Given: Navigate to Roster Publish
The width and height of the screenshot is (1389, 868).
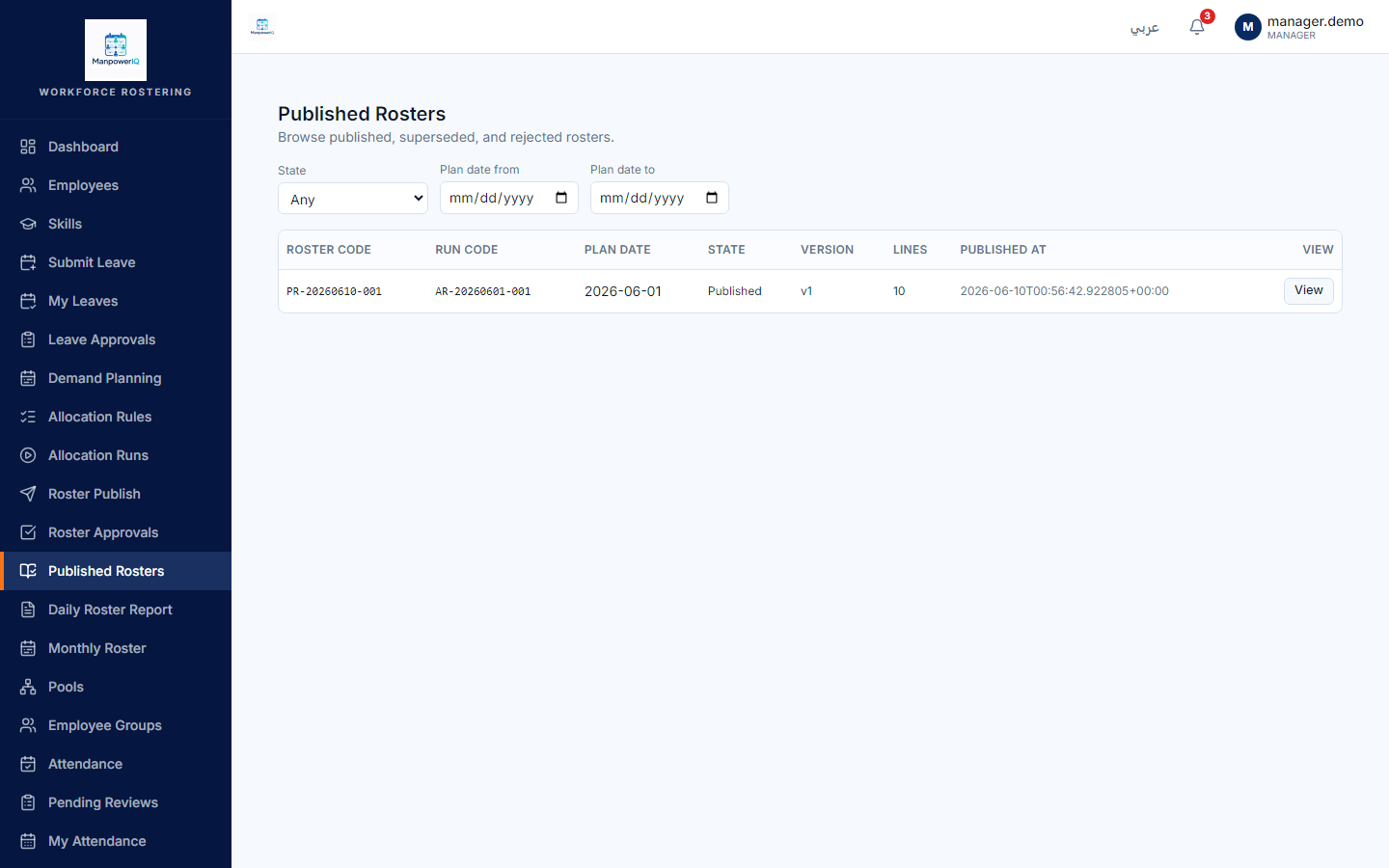Looking at the screenshot, I should pos(116,494).
